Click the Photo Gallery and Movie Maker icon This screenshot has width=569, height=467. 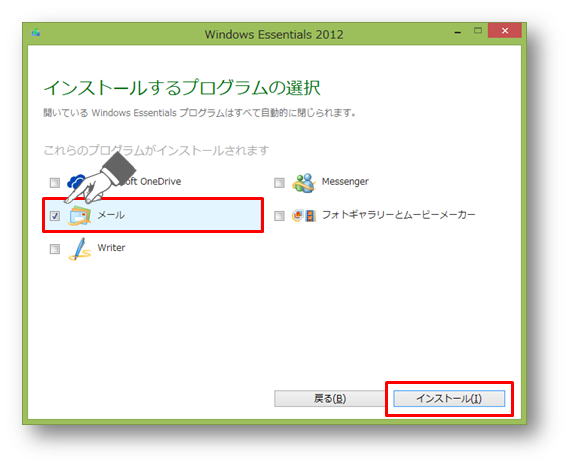[x=304, y=216]
